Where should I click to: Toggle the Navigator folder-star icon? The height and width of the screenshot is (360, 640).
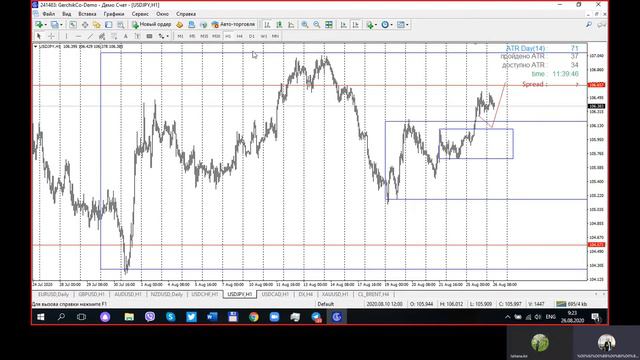97,25
